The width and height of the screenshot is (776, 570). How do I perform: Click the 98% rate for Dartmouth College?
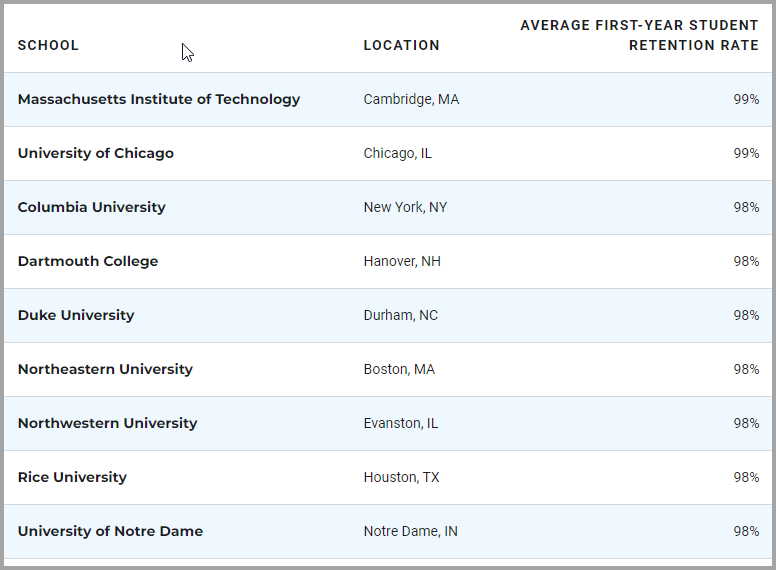click(x=746, y=261)
